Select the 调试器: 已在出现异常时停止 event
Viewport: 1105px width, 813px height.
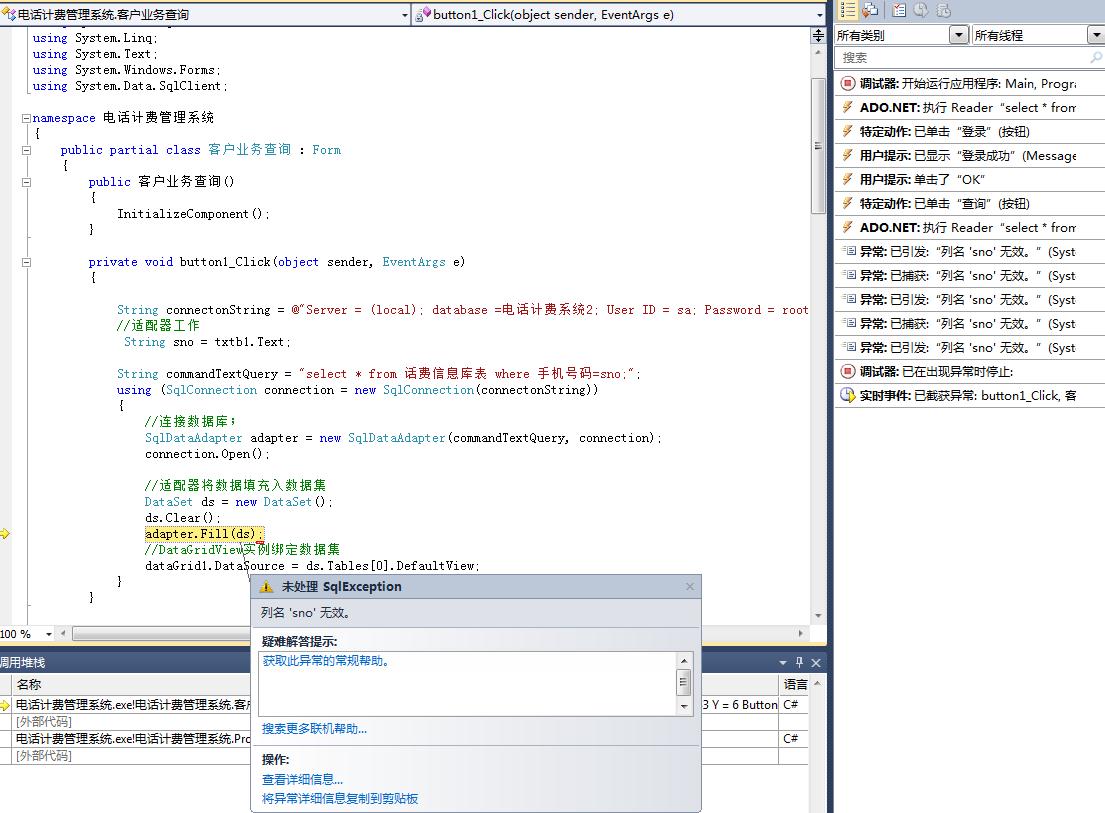pos(970,371)
